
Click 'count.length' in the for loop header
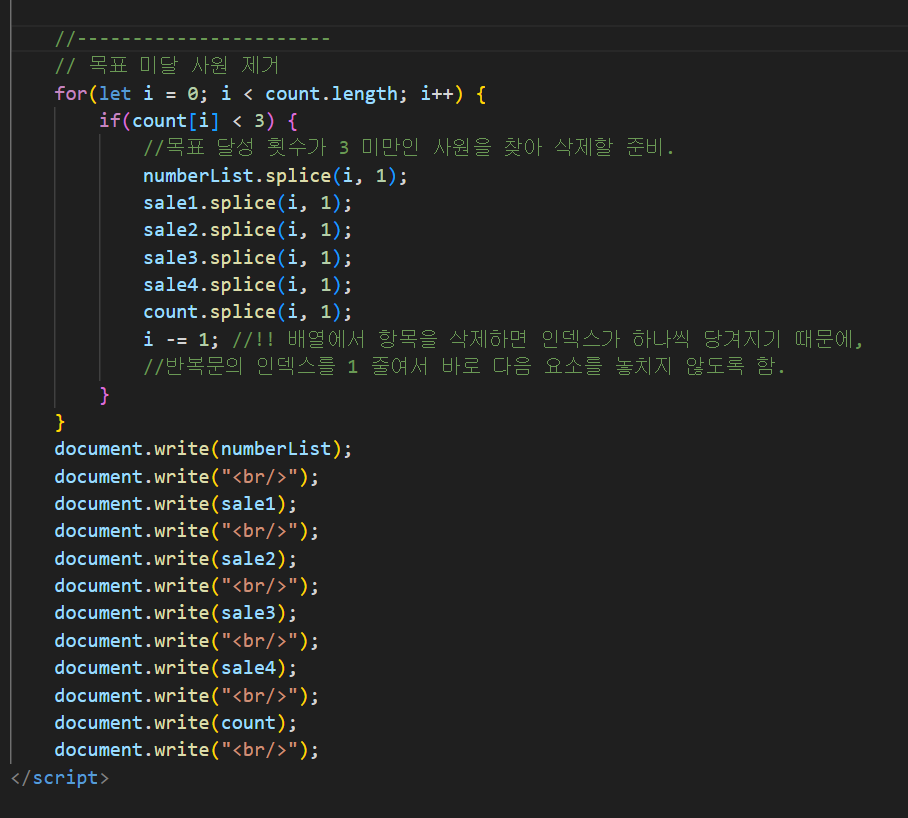(x=332, y=94)
